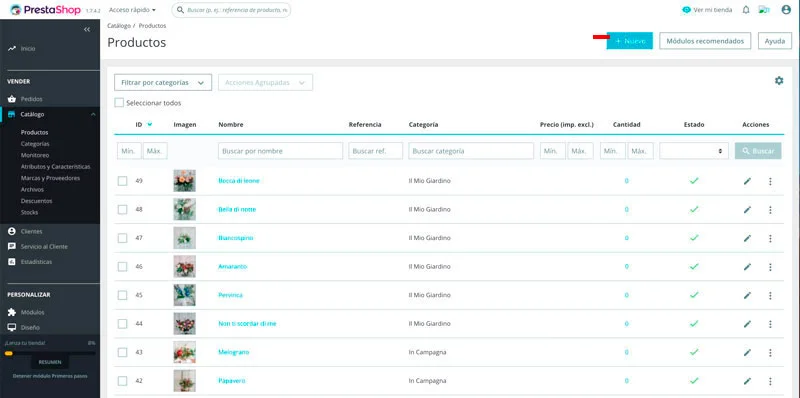
Task: Click the RESUMEN button in sidebar
Action: pyautogui.click(x=50, y=362)
